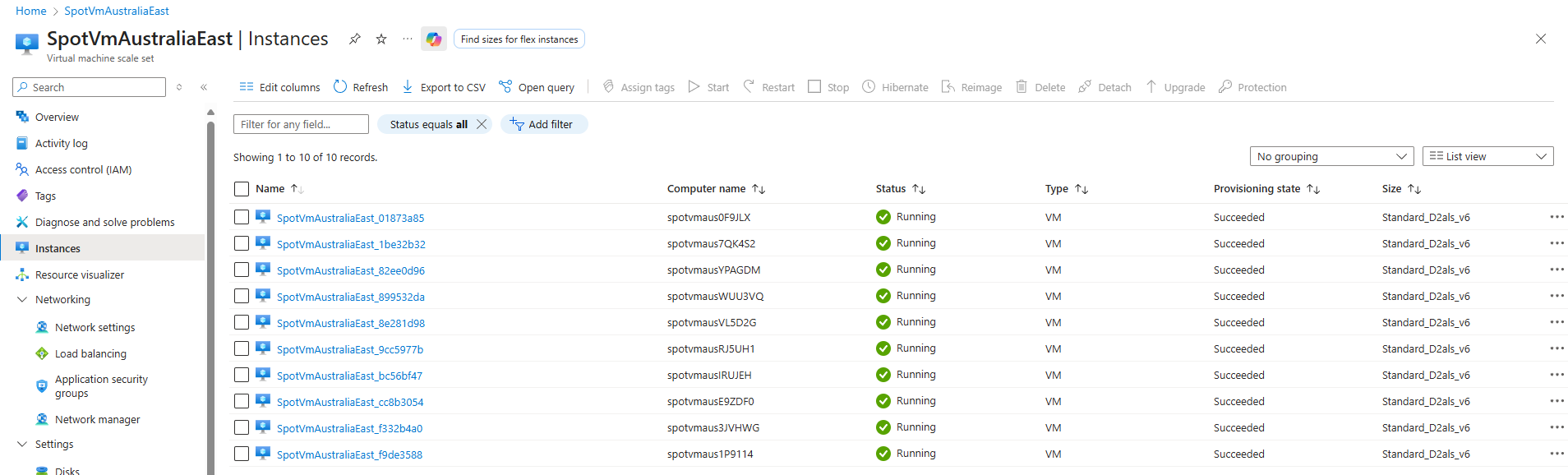This screenshot has height=475, width=1568.
Task: Export the list to CSV
Action: tap(444, 87)
